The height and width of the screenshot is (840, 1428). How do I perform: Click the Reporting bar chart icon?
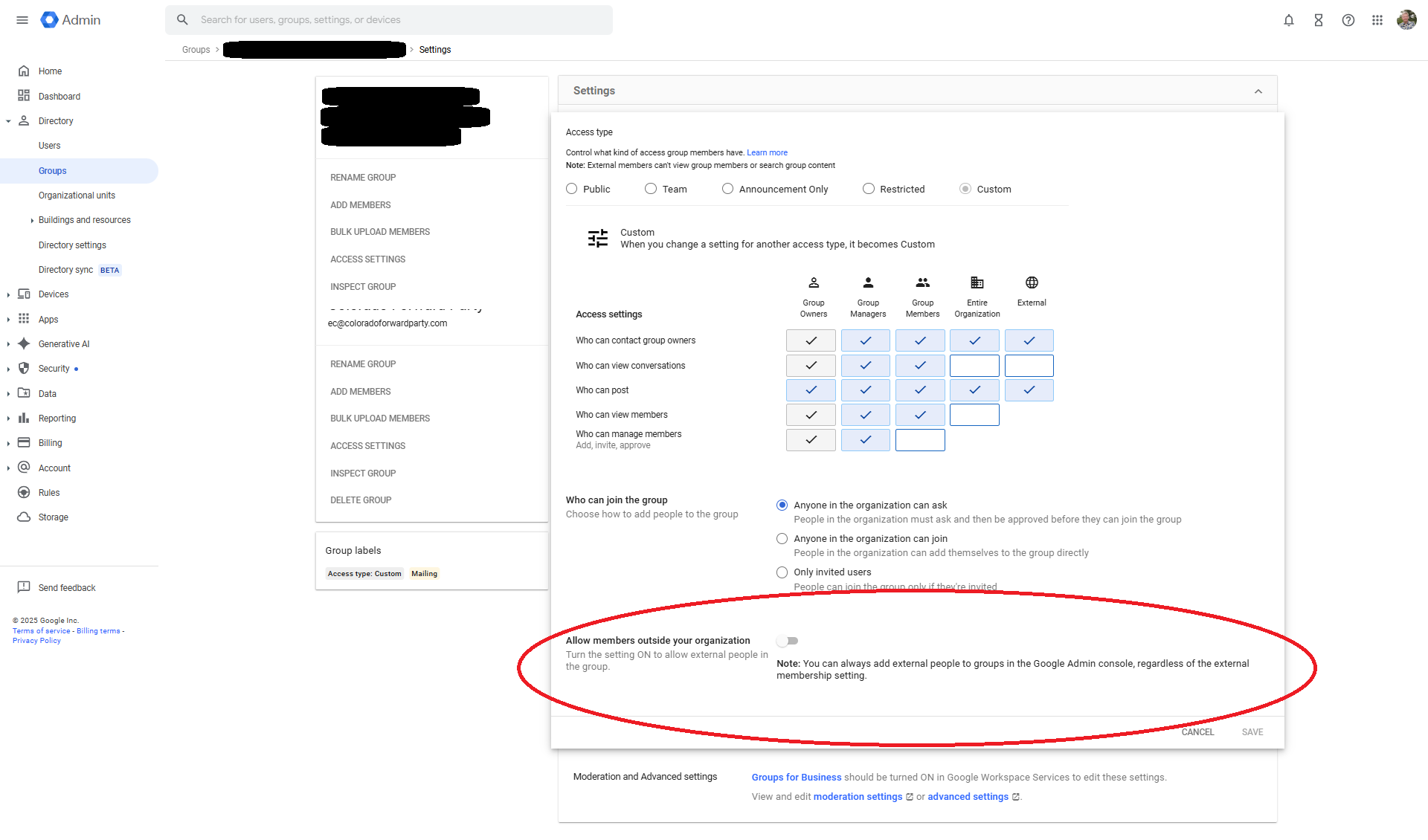pos(24,419)
